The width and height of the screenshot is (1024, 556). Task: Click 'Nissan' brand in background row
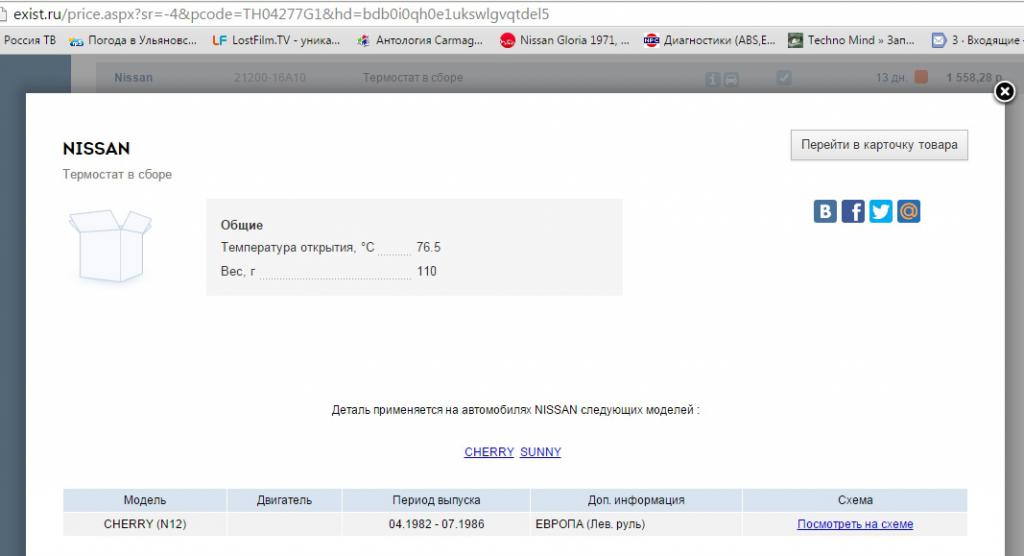tap(133, 78)
